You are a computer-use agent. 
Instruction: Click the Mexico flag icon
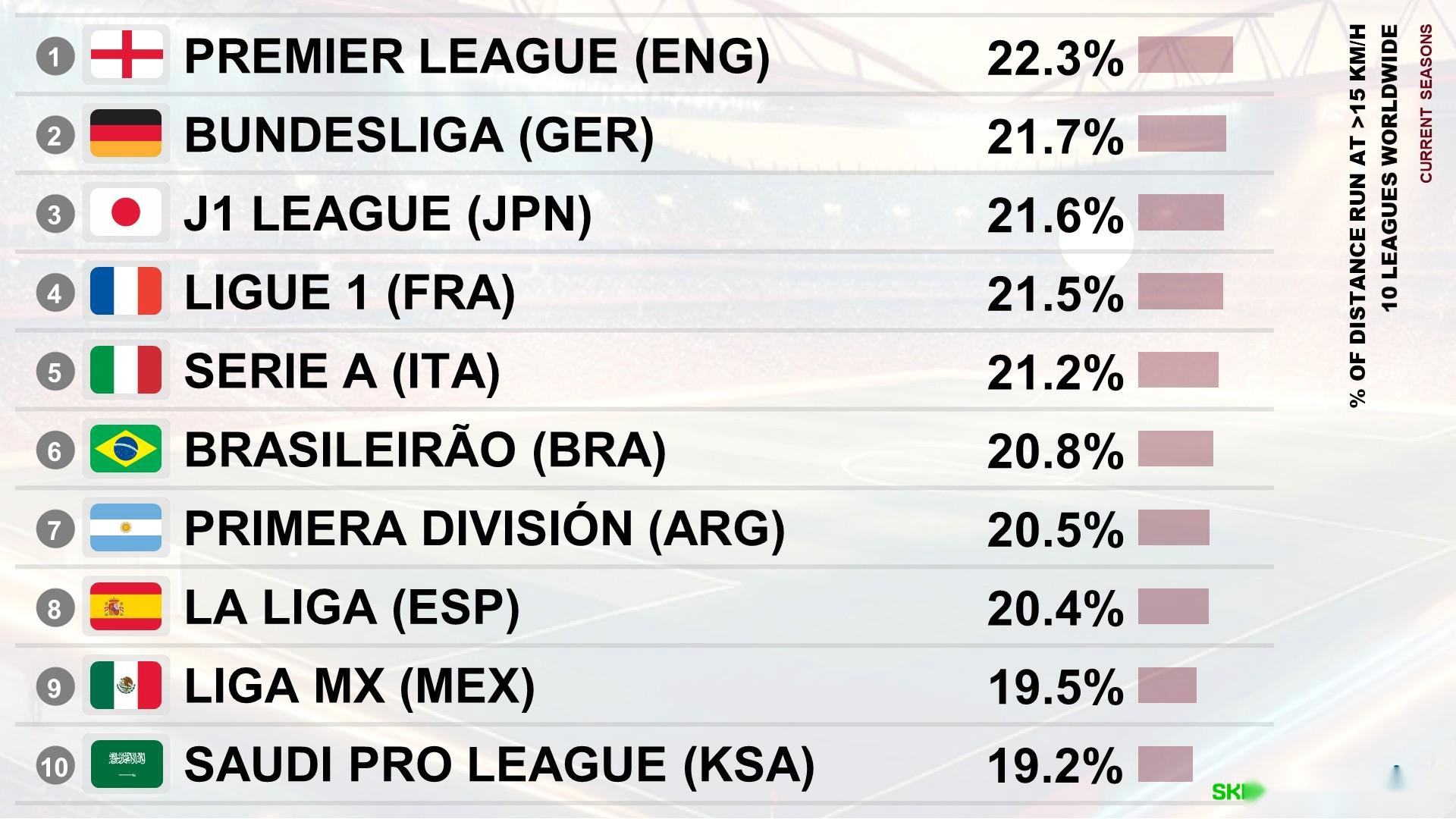point(126,686)
